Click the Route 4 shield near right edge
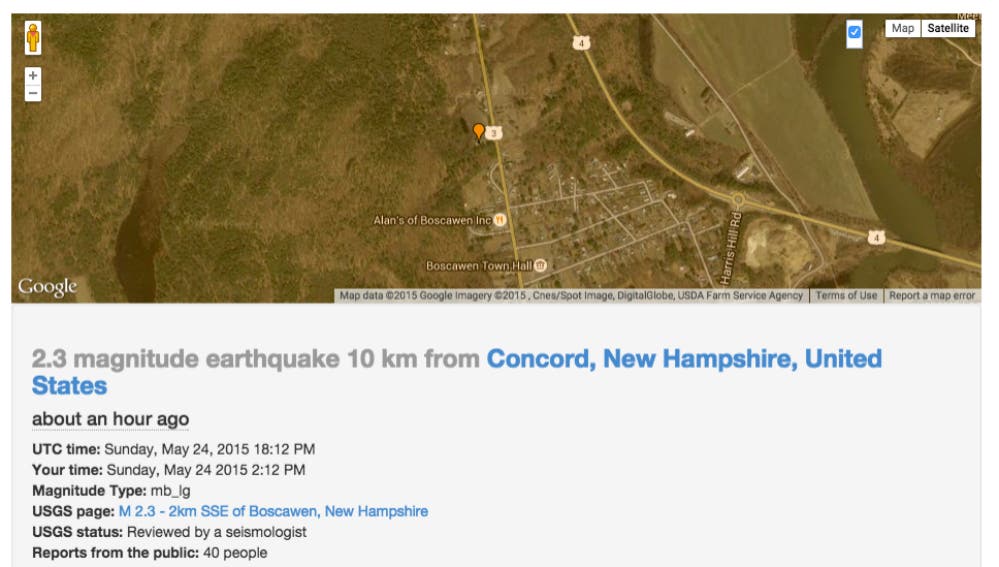Screen dimensions: 999x567 877,237
